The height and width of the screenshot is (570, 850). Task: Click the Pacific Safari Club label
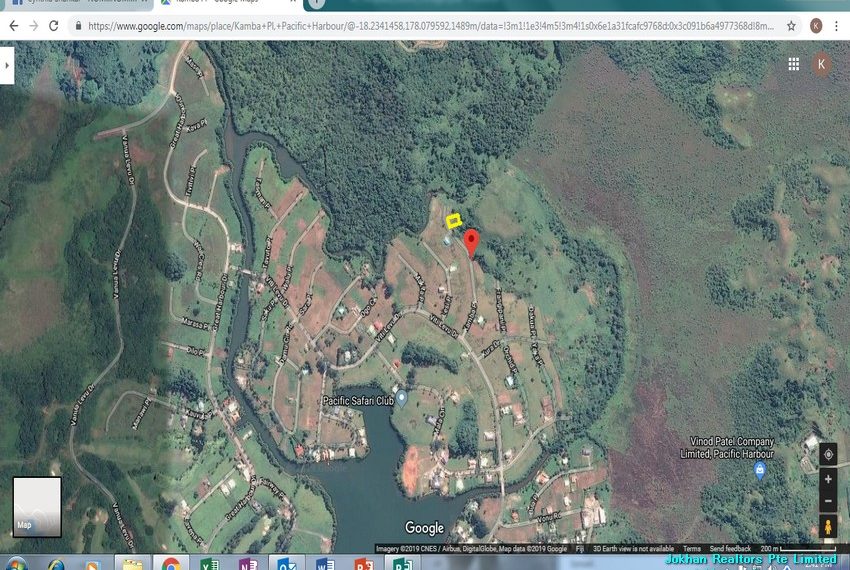tap(358, 401)
